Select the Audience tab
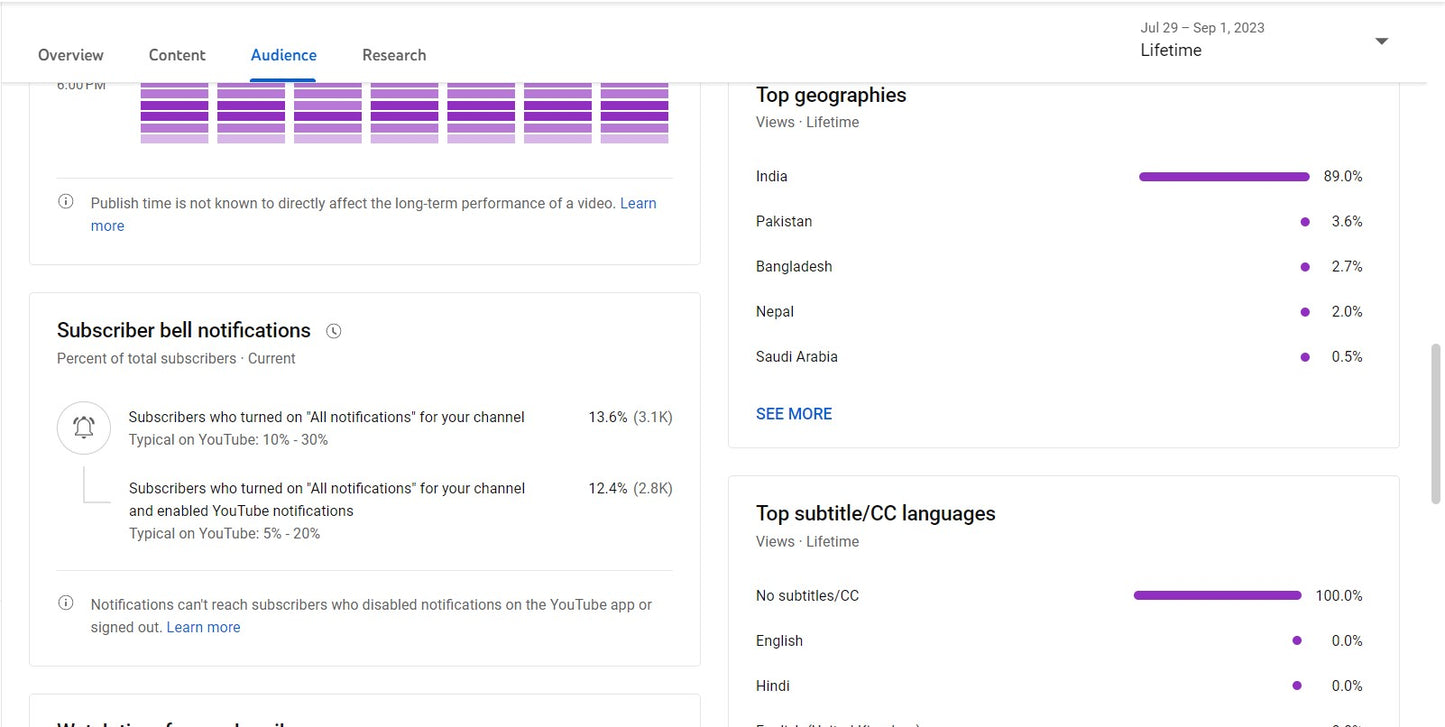Screen dimensions: 1445x727 click(x=284, y=55)
